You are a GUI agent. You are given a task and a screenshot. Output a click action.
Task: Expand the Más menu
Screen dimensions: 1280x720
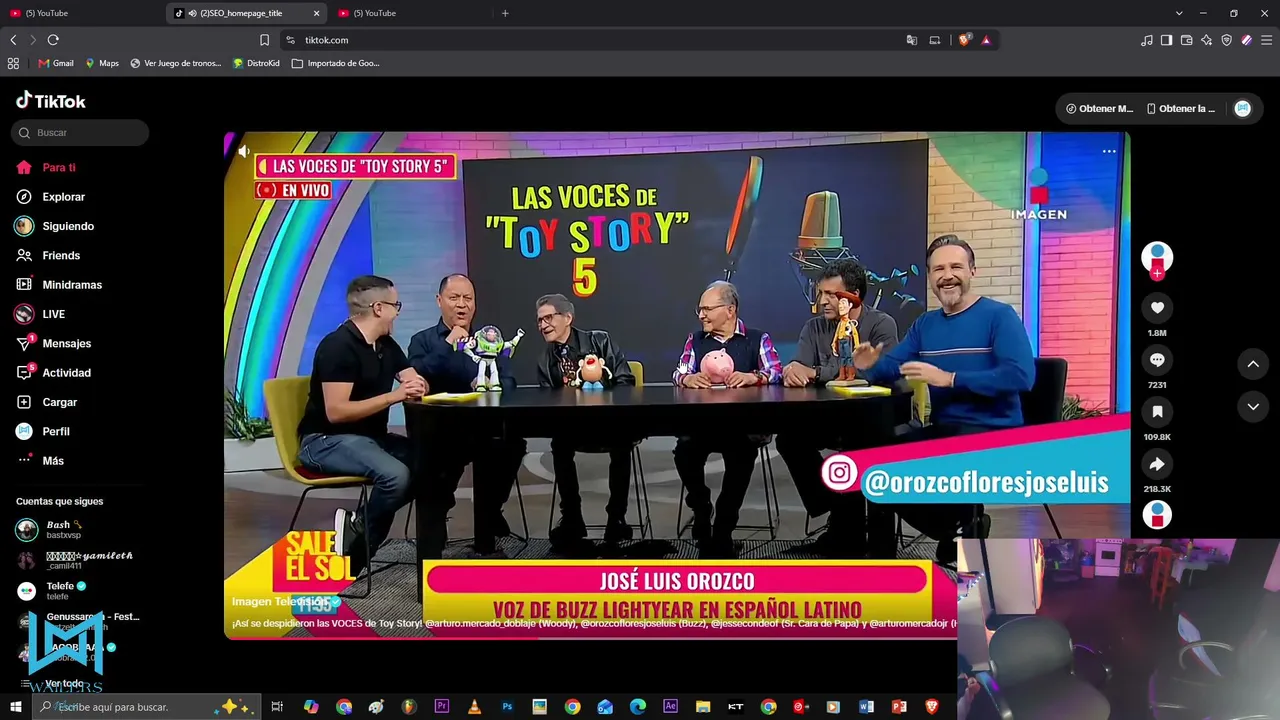tap(53, 461)
